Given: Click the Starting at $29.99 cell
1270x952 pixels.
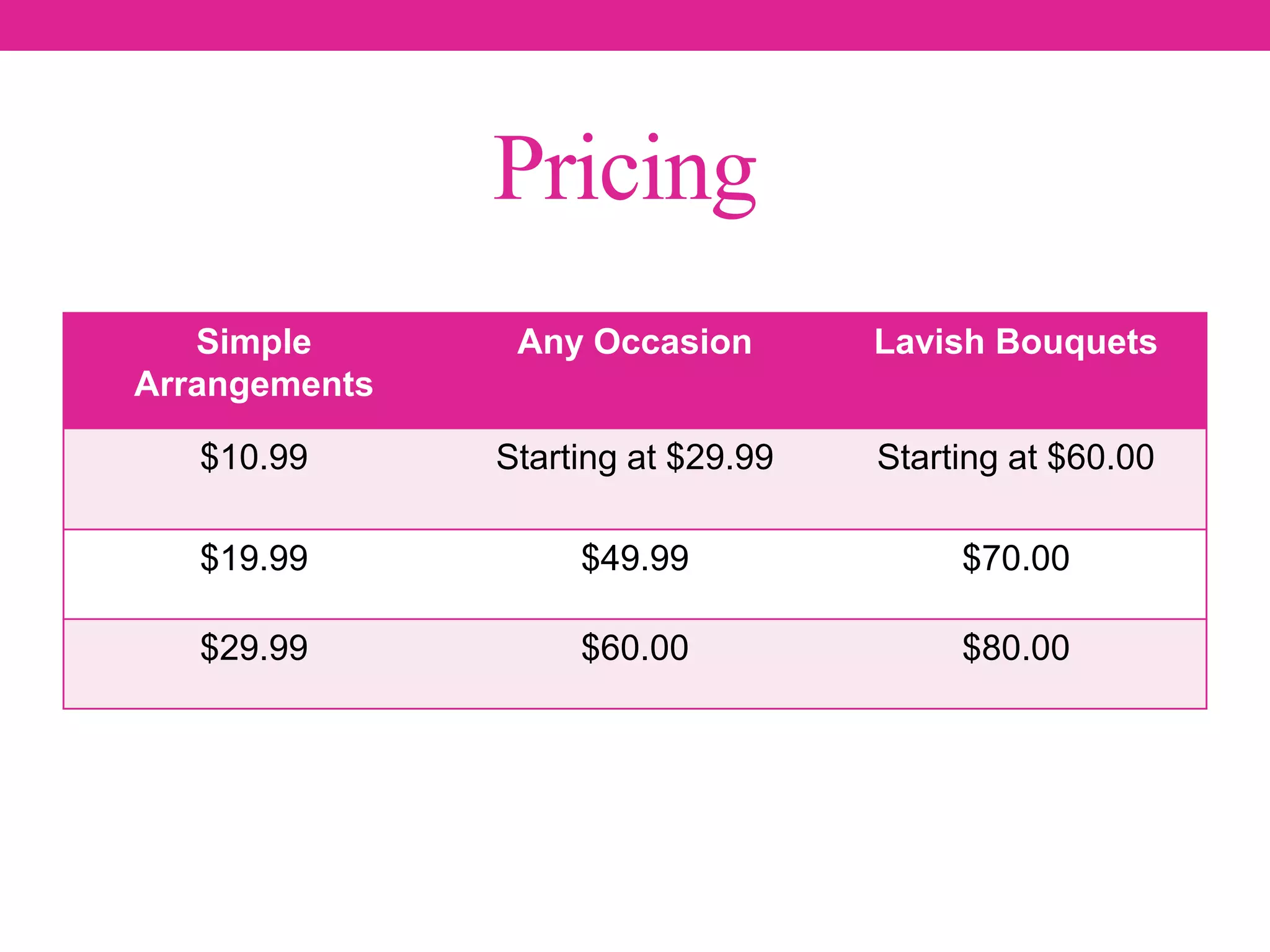Looking at the screenshot, I should 634,457.
